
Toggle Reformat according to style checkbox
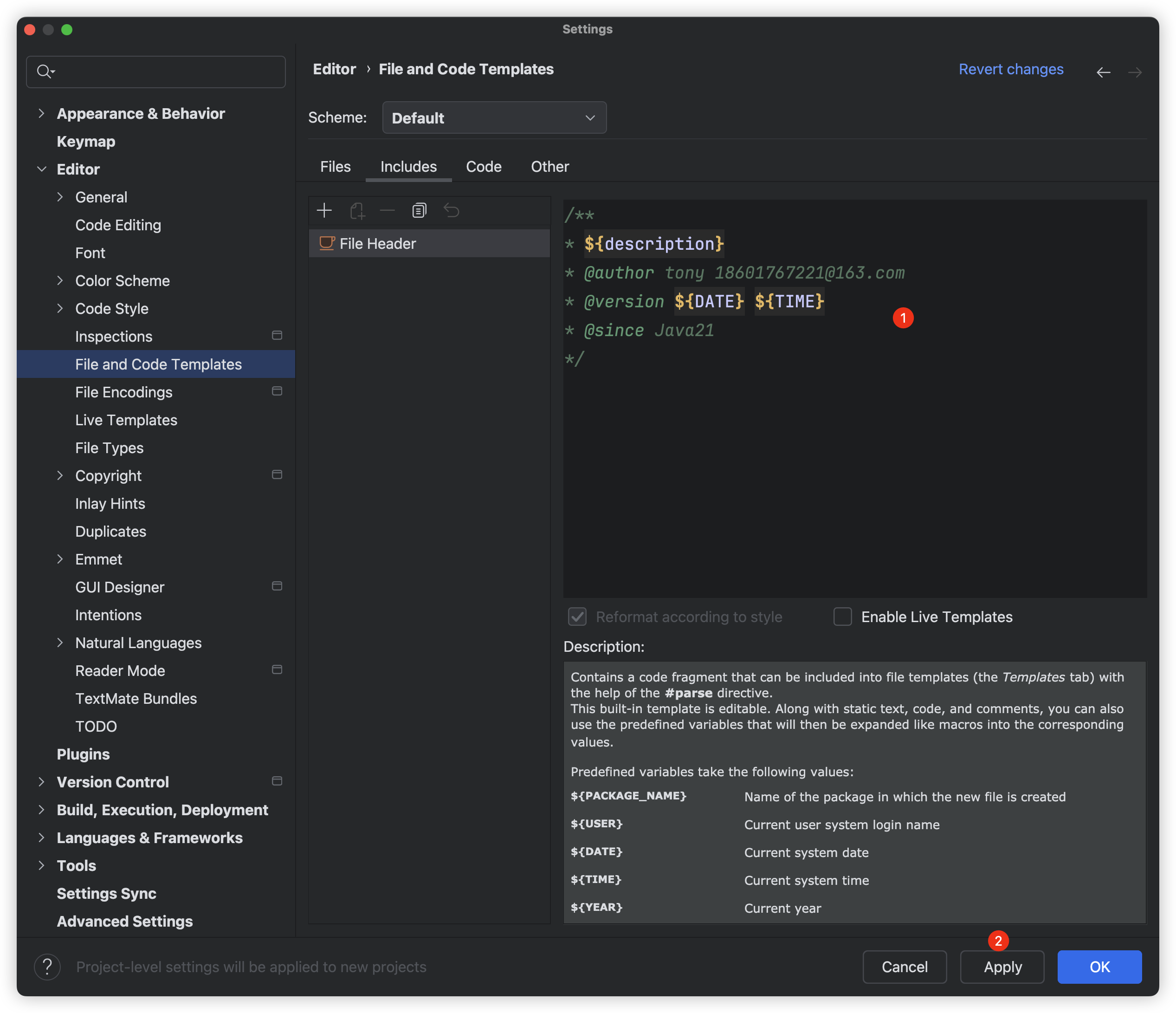(x=577, y=617)
